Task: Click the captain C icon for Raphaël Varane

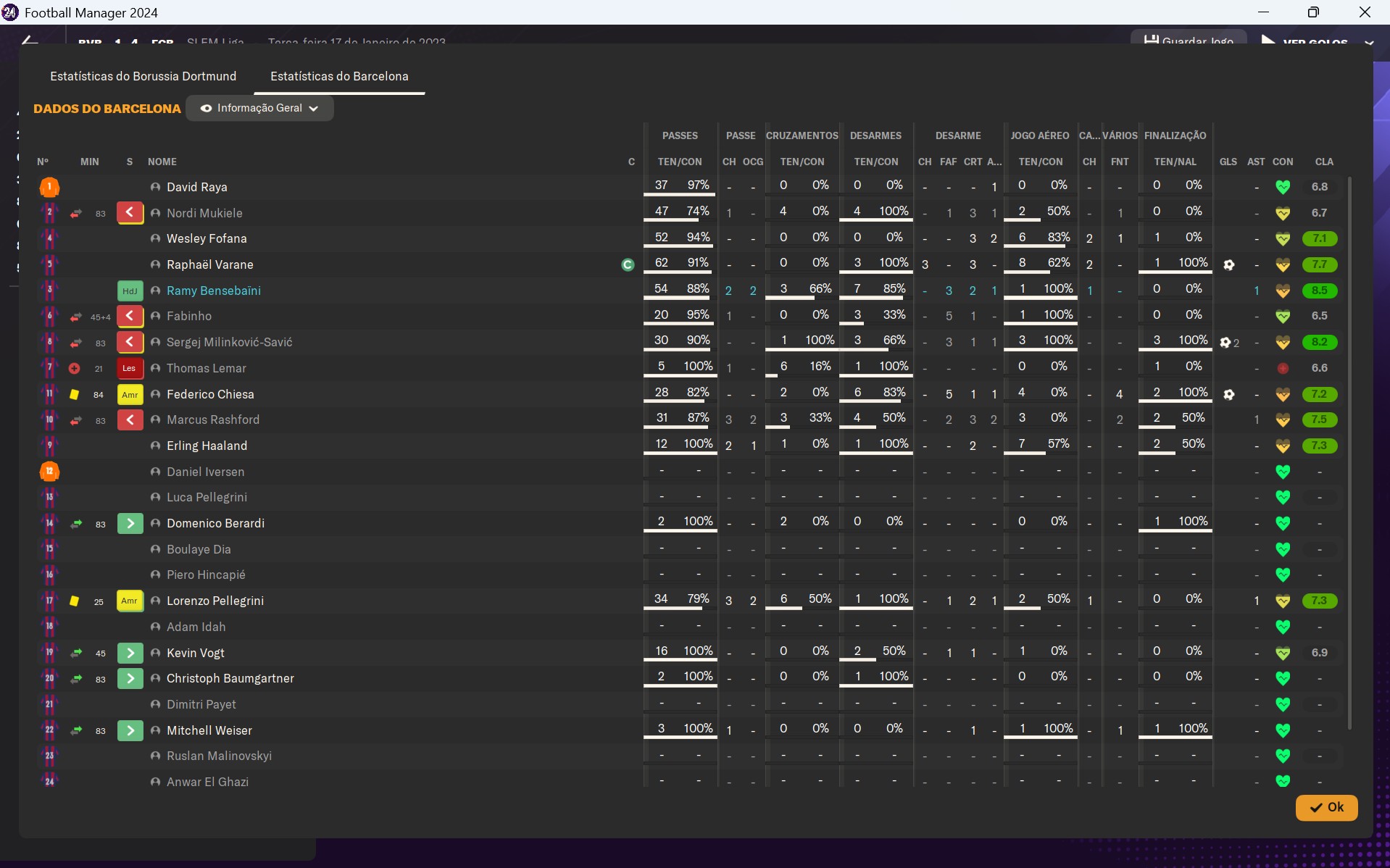Action: [x=628, y=265]
